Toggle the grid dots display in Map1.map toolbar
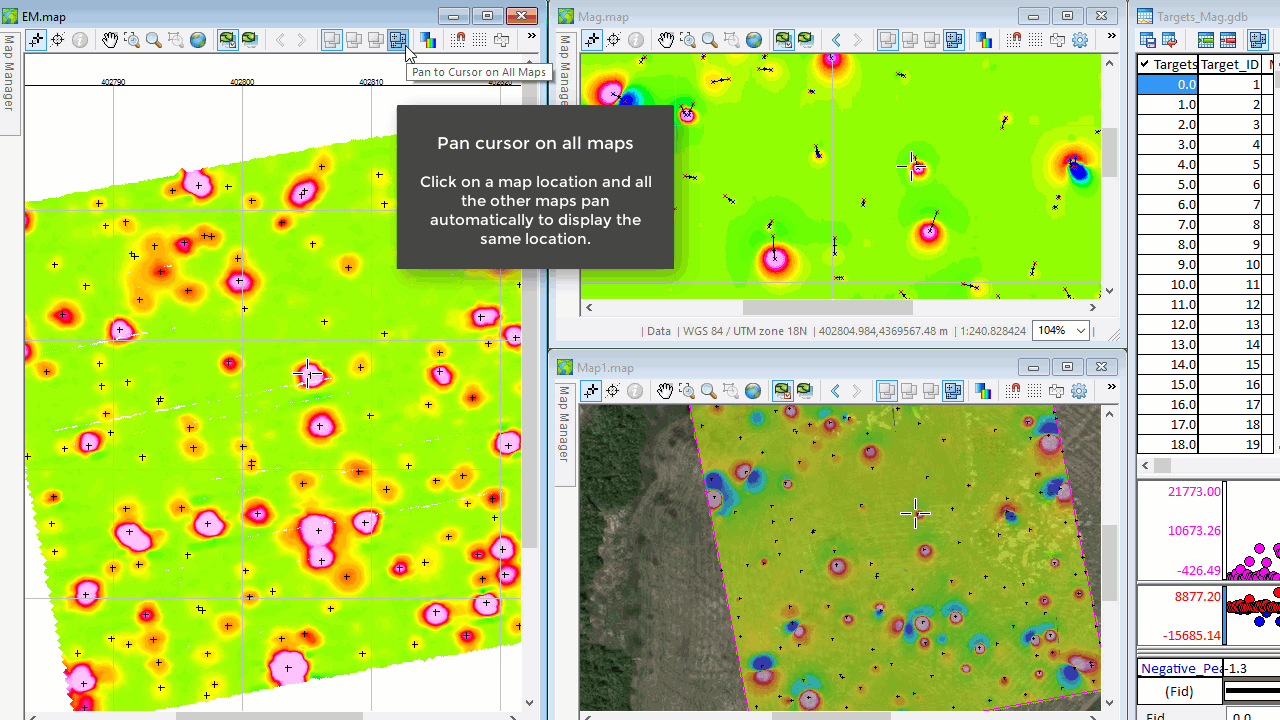Image resolution: width=1280 pixels, height=720 pixels. tap(1034, 391)
